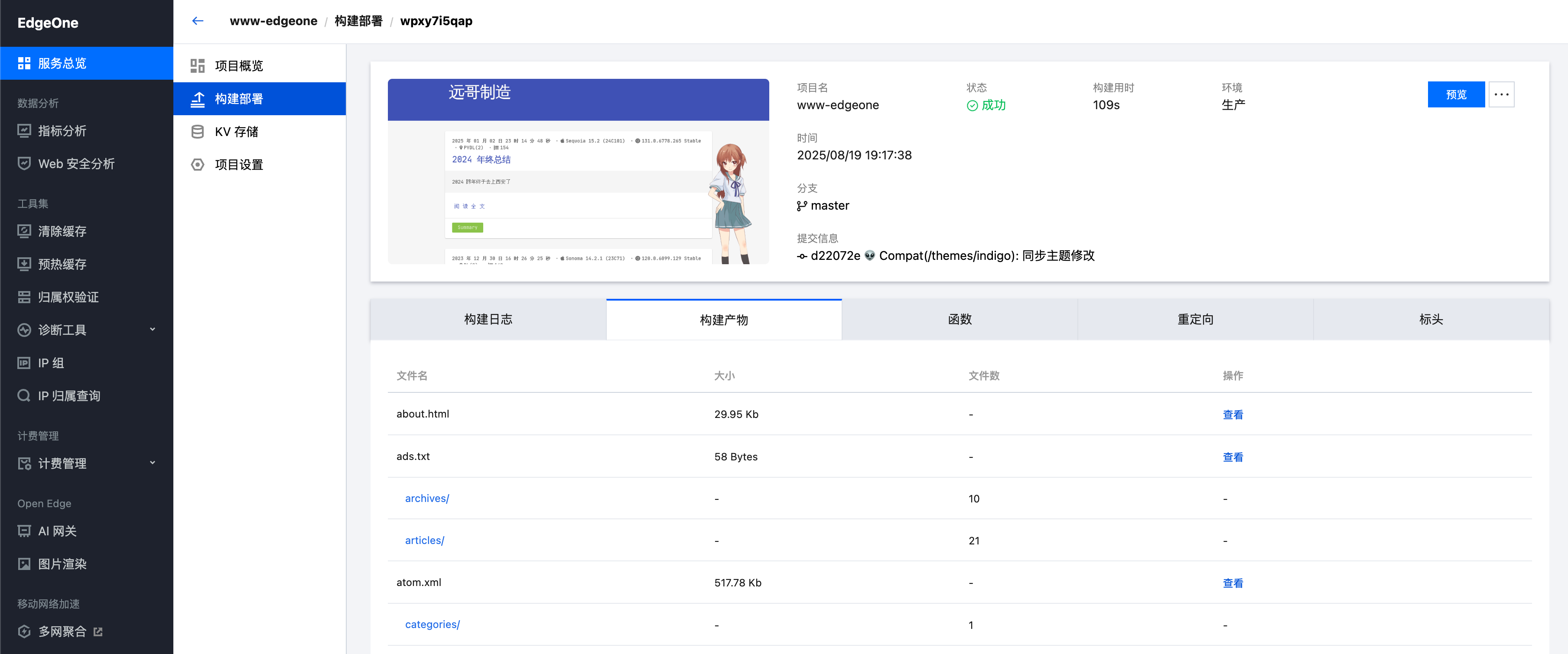The height and width of the screenshot is (654, 1568).
Task: View the about.html file via 查看
Action: [x=1233, y=415]
